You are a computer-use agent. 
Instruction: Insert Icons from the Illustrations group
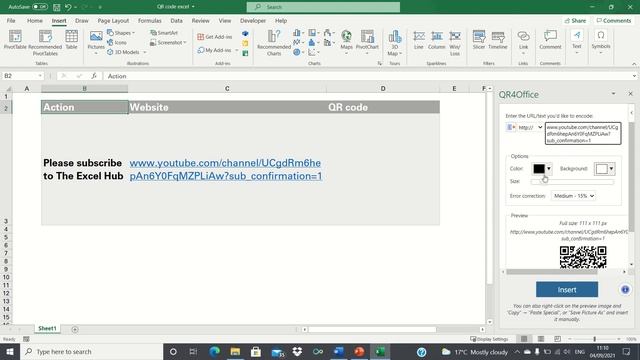click(x=117, y=42)
